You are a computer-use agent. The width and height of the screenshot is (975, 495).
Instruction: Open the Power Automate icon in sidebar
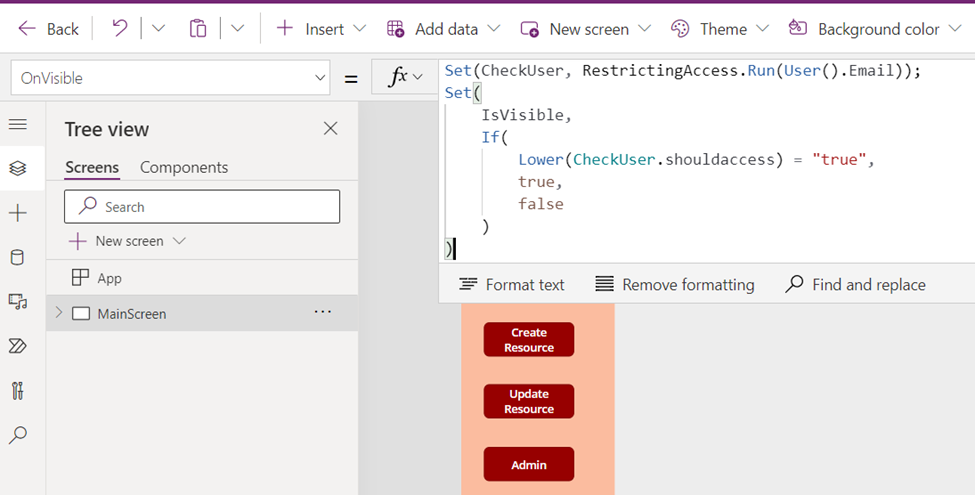[x=18, y=346]
